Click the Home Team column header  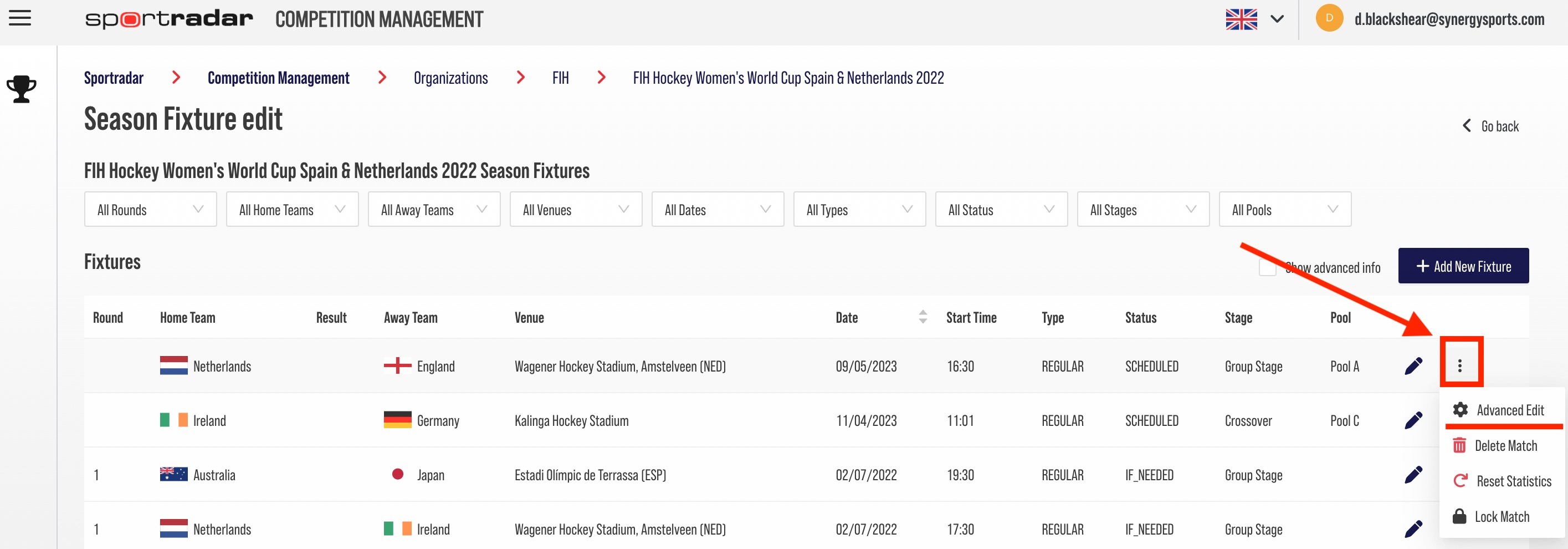[187, 317]
